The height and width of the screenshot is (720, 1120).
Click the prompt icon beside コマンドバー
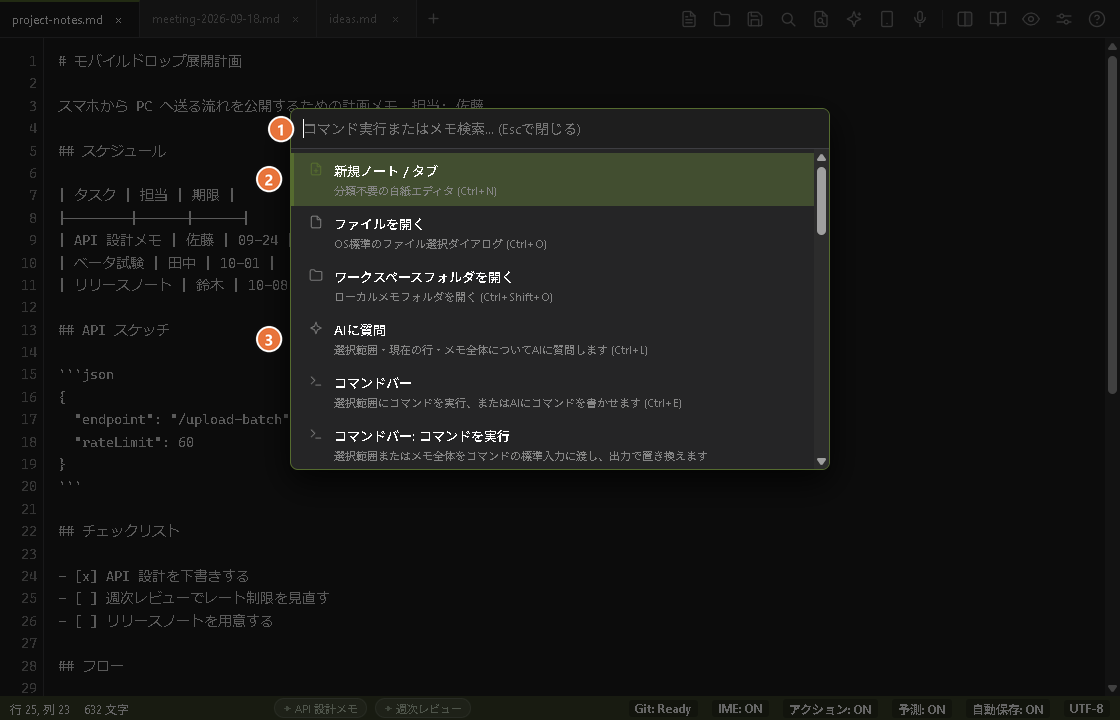pyautogui.click(x=316, y=381)
